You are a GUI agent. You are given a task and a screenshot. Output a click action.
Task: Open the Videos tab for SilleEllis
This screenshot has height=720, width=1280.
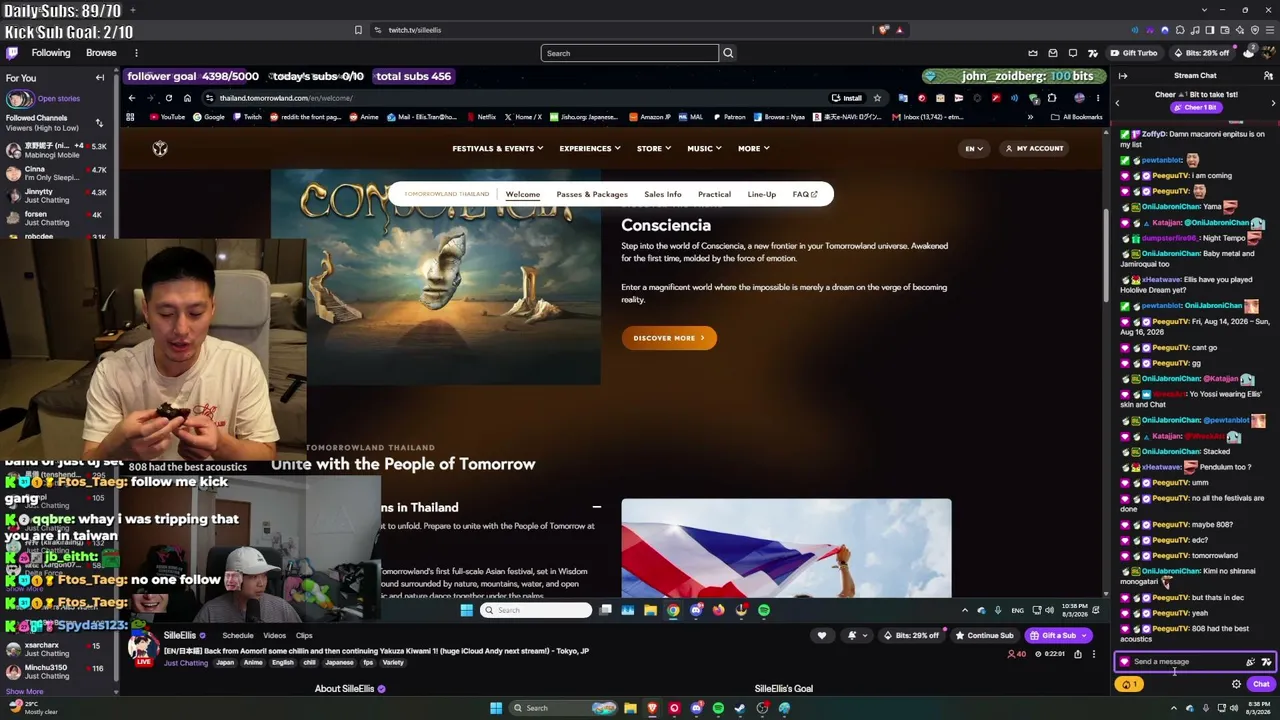(x=274, y=635)
